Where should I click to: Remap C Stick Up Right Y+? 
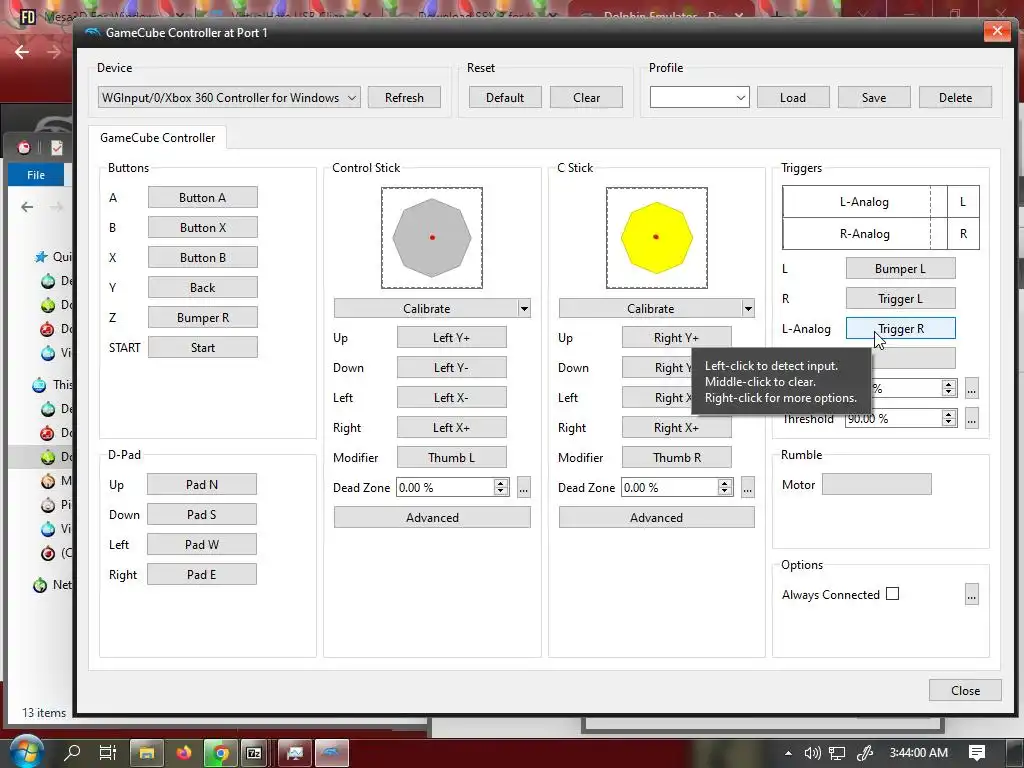[x=676, y=338]
